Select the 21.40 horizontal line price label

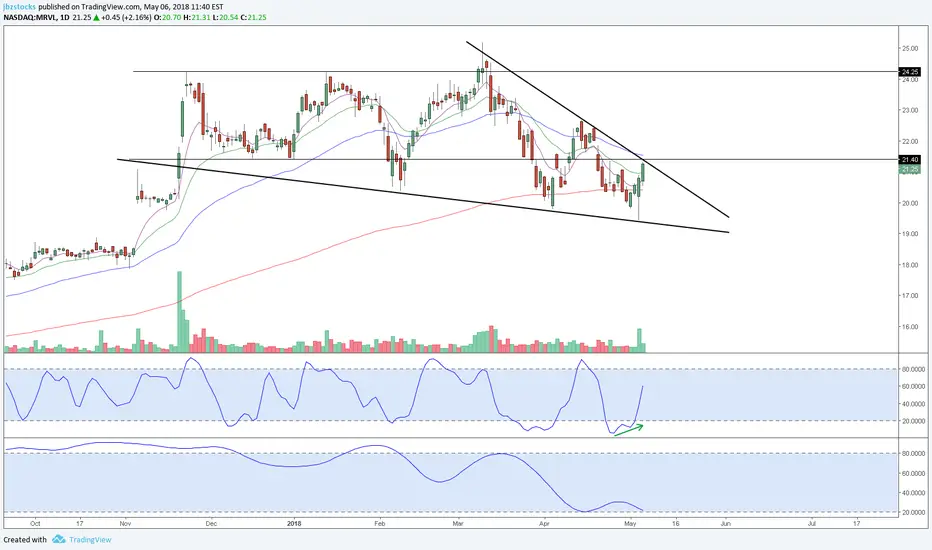coord(910,160)
